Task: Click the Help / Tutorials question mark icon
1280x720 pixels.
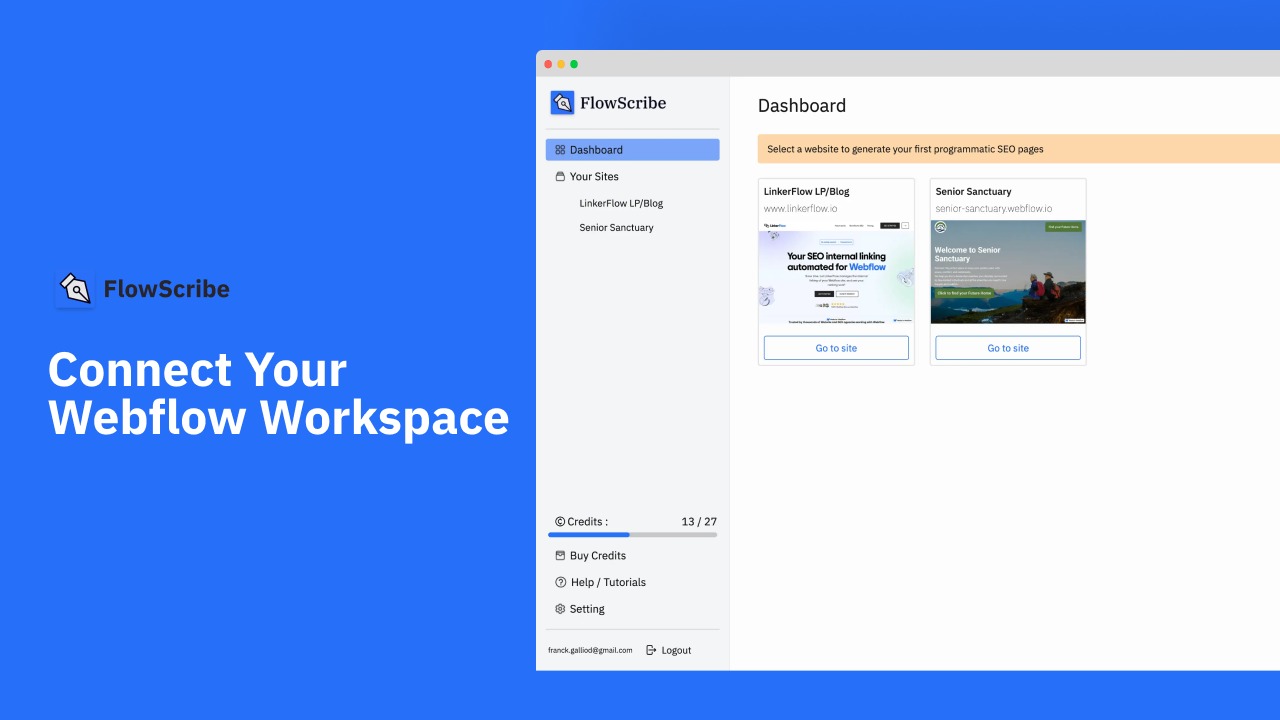Action: (x=560, y=582)
